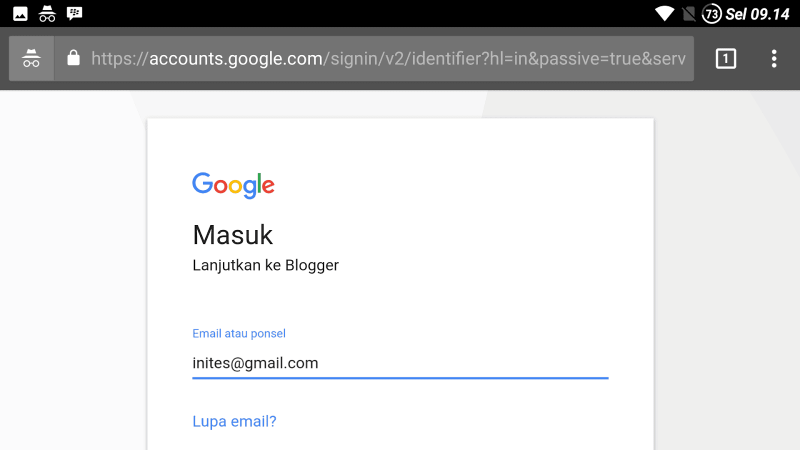Open the tab switcher showing 1 tab
This screenshot has height=450, width=800.
(726, 59)
